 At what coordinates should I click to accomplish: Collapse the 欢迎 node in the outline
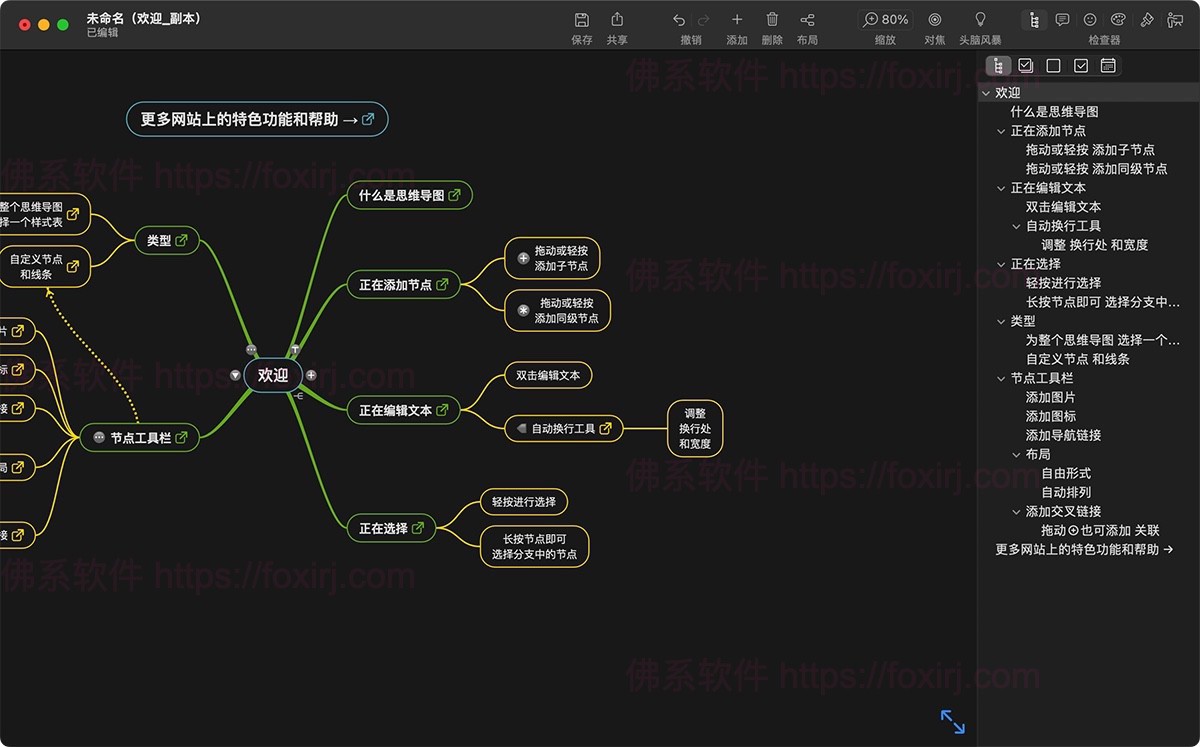pos(986,91)
